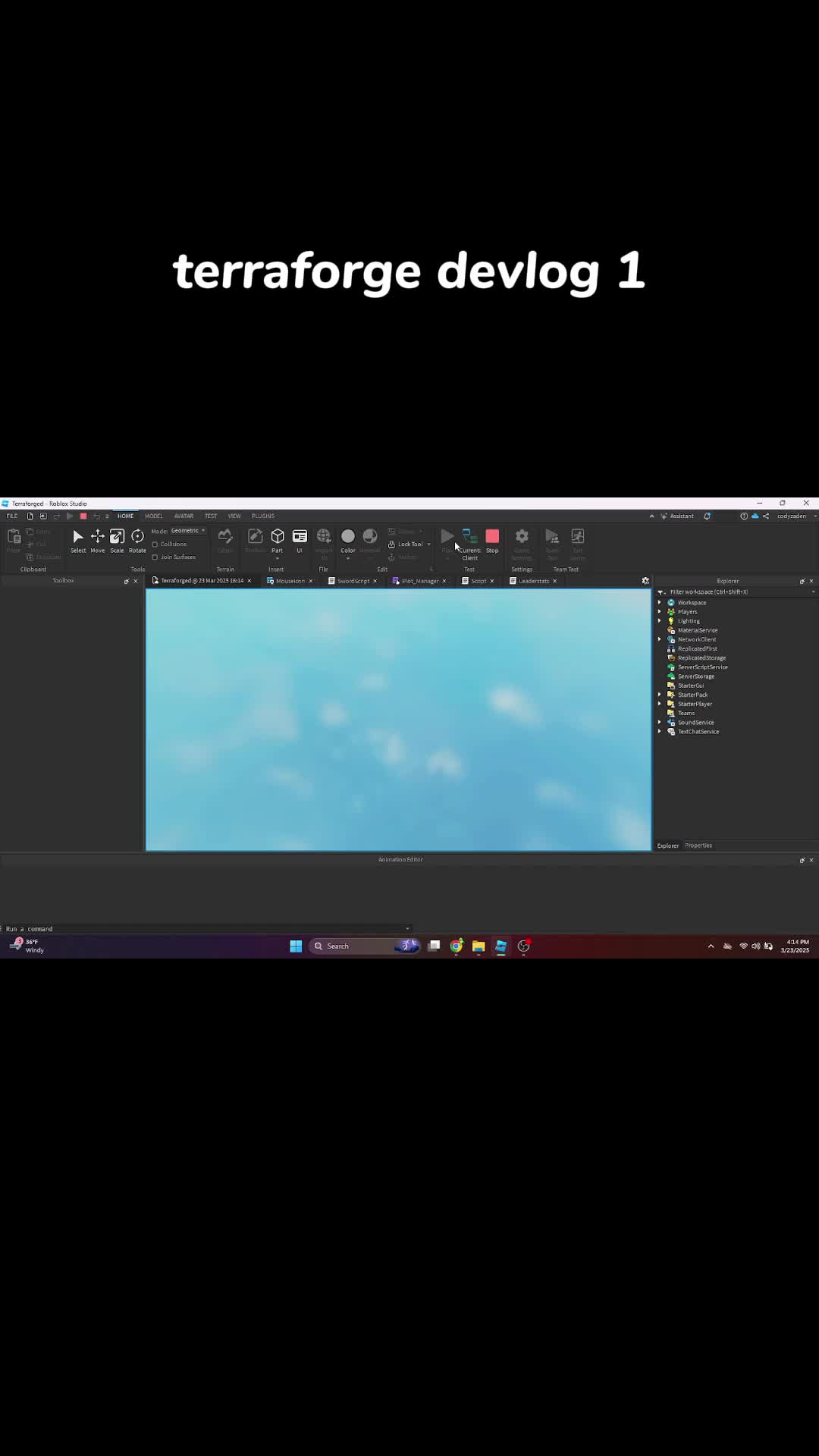Switch to the VIEW ribbon tab
This screenshot has width=819, height=1456.
click(x=234, y=516)
